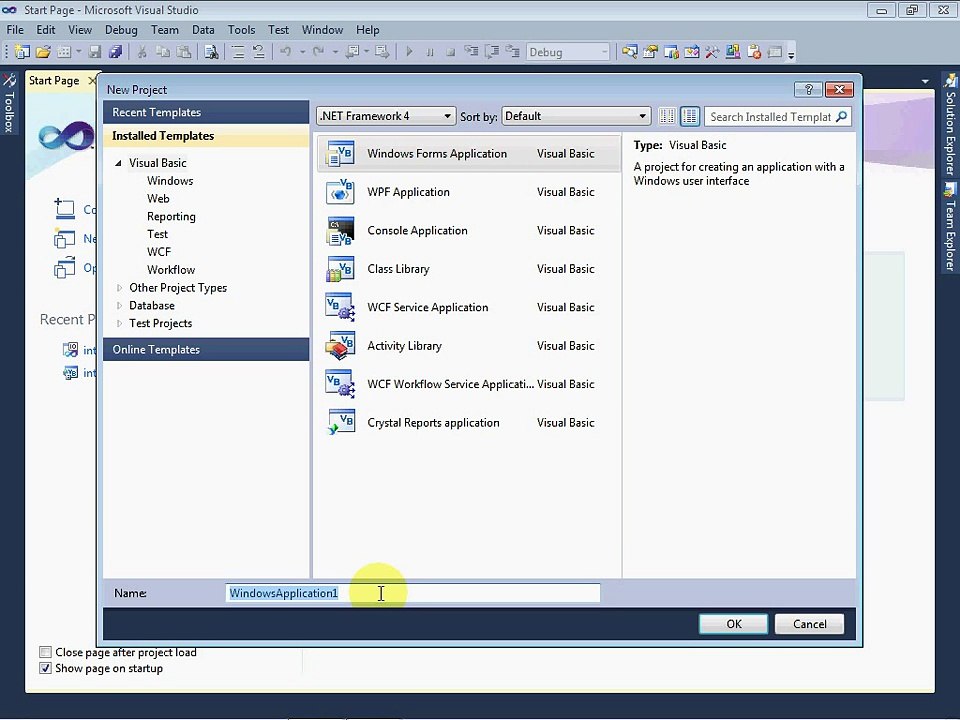Open the Help menu
The image size is (960, 720).
(x=368, y=30)
